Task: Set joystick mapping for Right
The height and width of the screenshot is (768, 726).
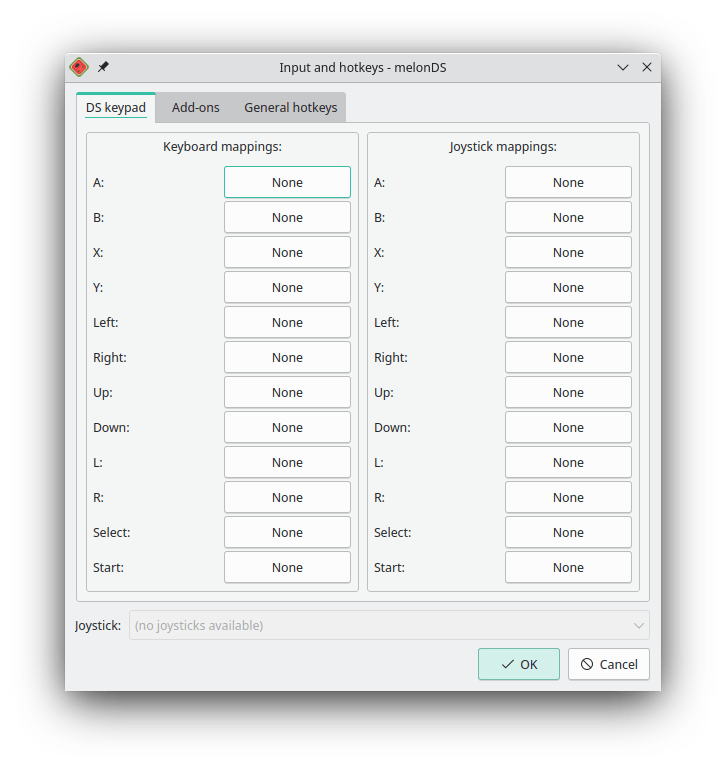Action: tap(568, 358)
